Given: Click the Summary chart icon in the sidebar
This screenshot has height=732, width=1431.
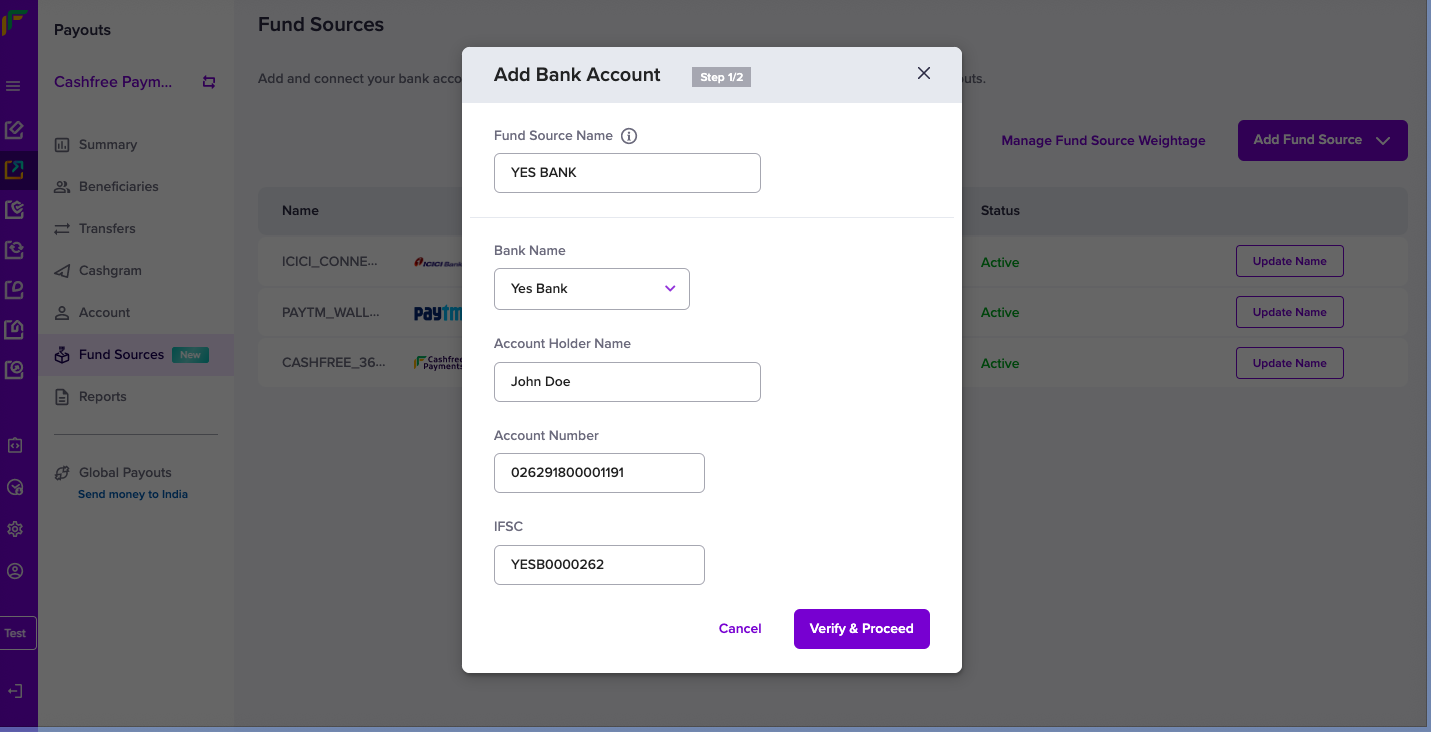Looking at the screenshot, I should click(x=62, y=145).
